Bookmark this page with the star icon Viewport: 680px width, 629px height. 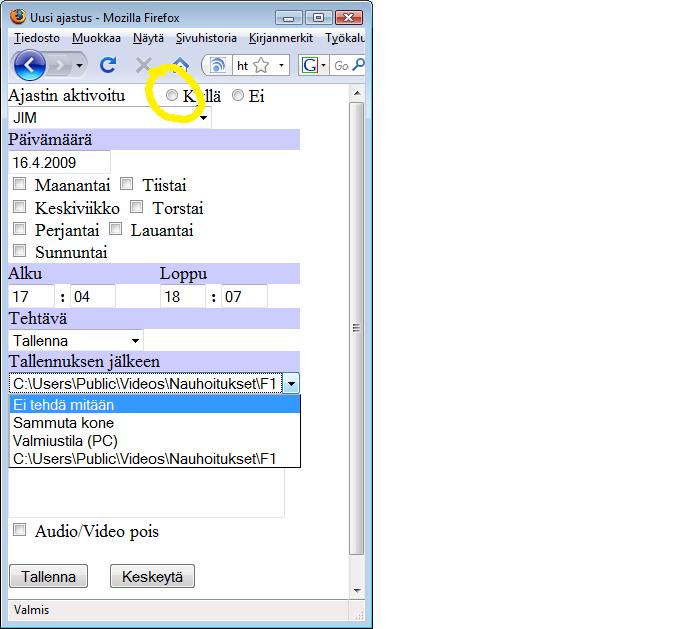261,66
